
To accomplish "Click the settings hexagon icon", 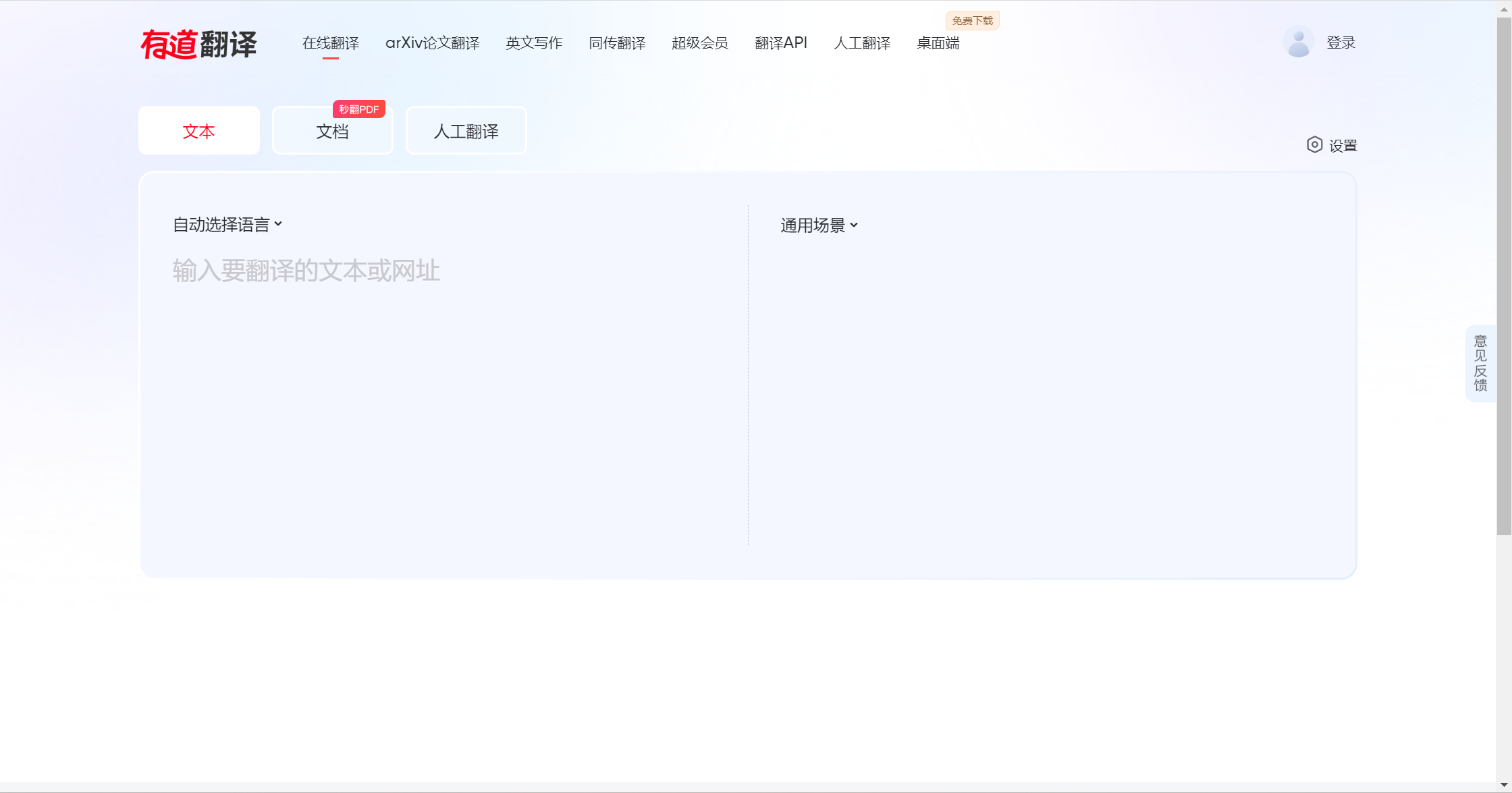I will pos(1314,145).
